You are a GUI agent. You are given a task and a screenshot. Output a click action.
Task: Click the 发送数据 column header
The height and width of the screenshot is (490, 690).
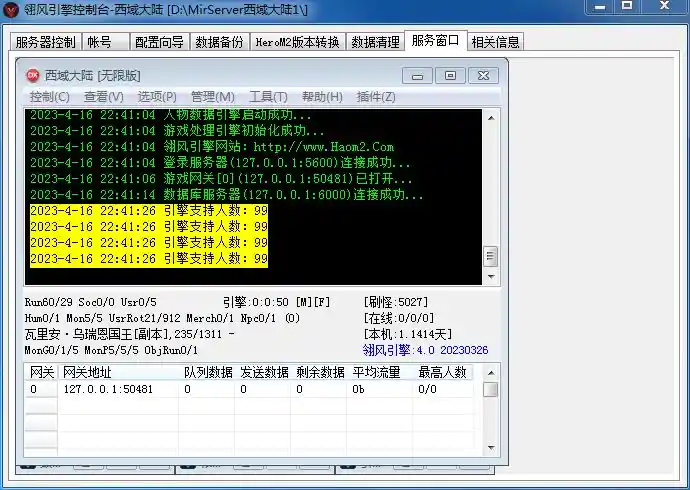coord(263,373)
